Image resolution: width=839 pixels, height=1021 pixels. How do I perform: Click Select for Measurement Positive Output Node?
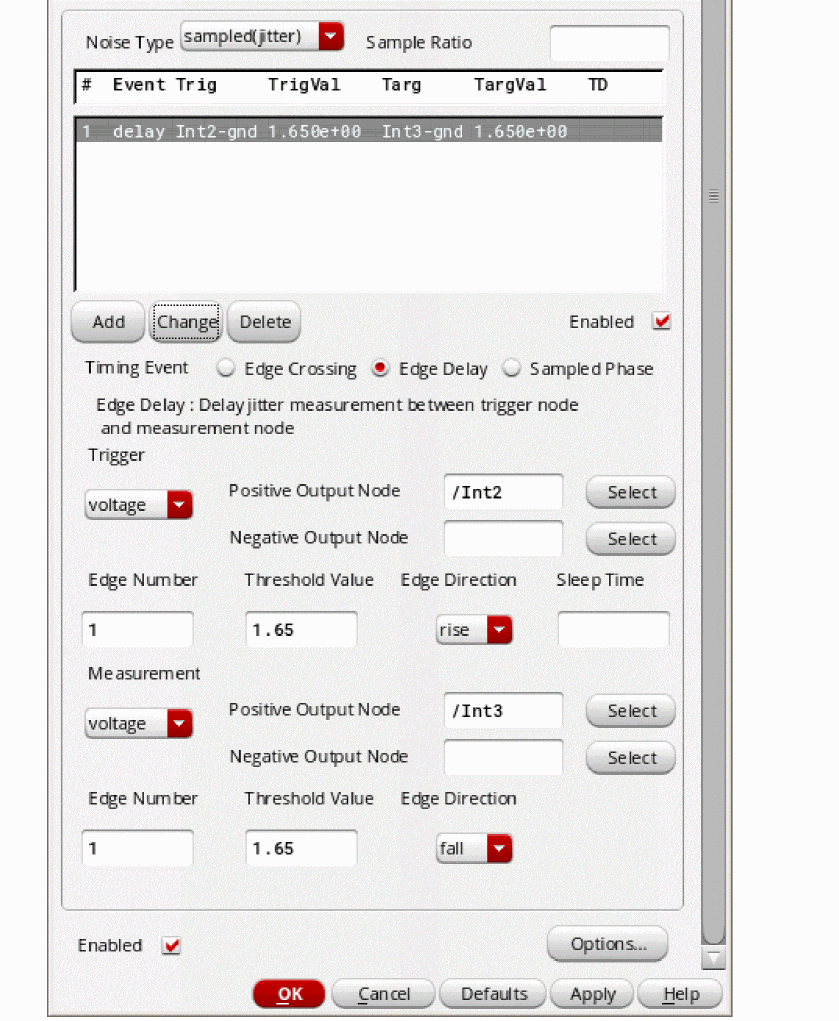coord(631,711)
